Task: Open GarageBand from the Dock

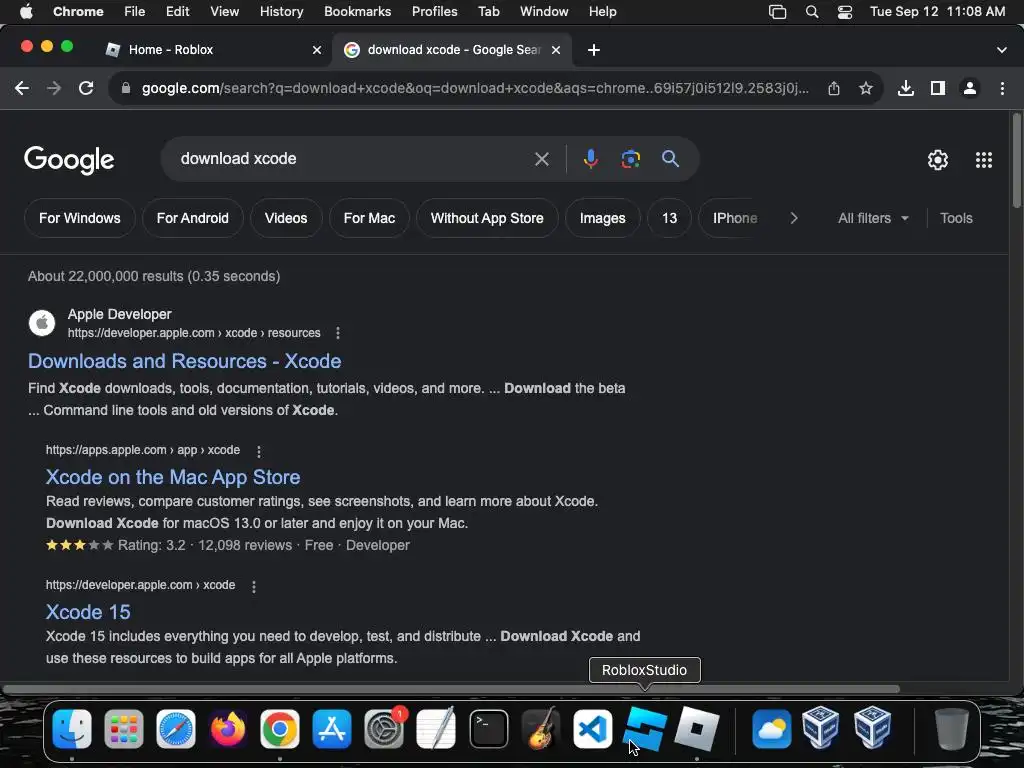Action: pos(541,728)
